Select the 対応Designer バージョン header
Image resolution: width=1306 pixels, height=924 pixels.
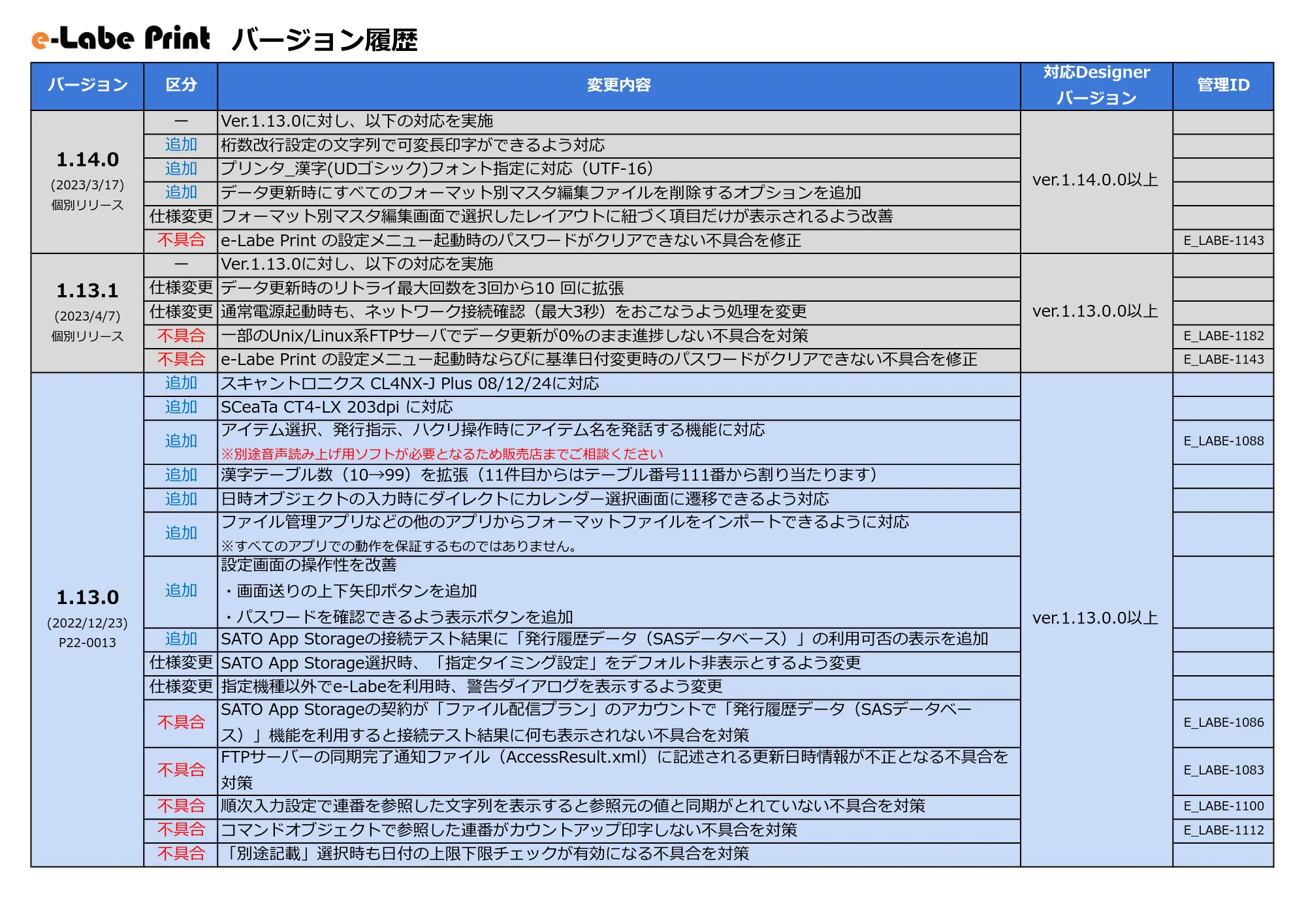coord(1096,86)
